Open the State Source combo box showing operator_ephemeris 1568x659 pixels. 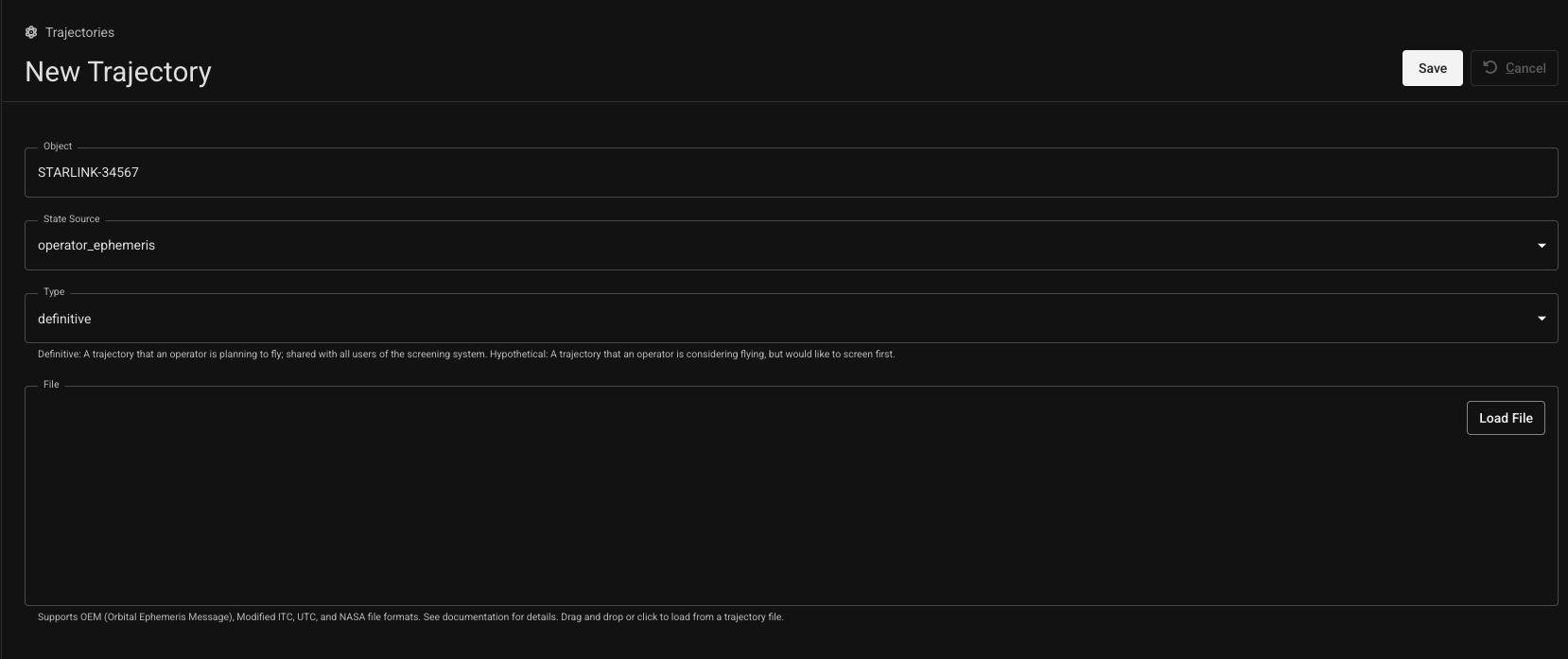pos(791,245)
